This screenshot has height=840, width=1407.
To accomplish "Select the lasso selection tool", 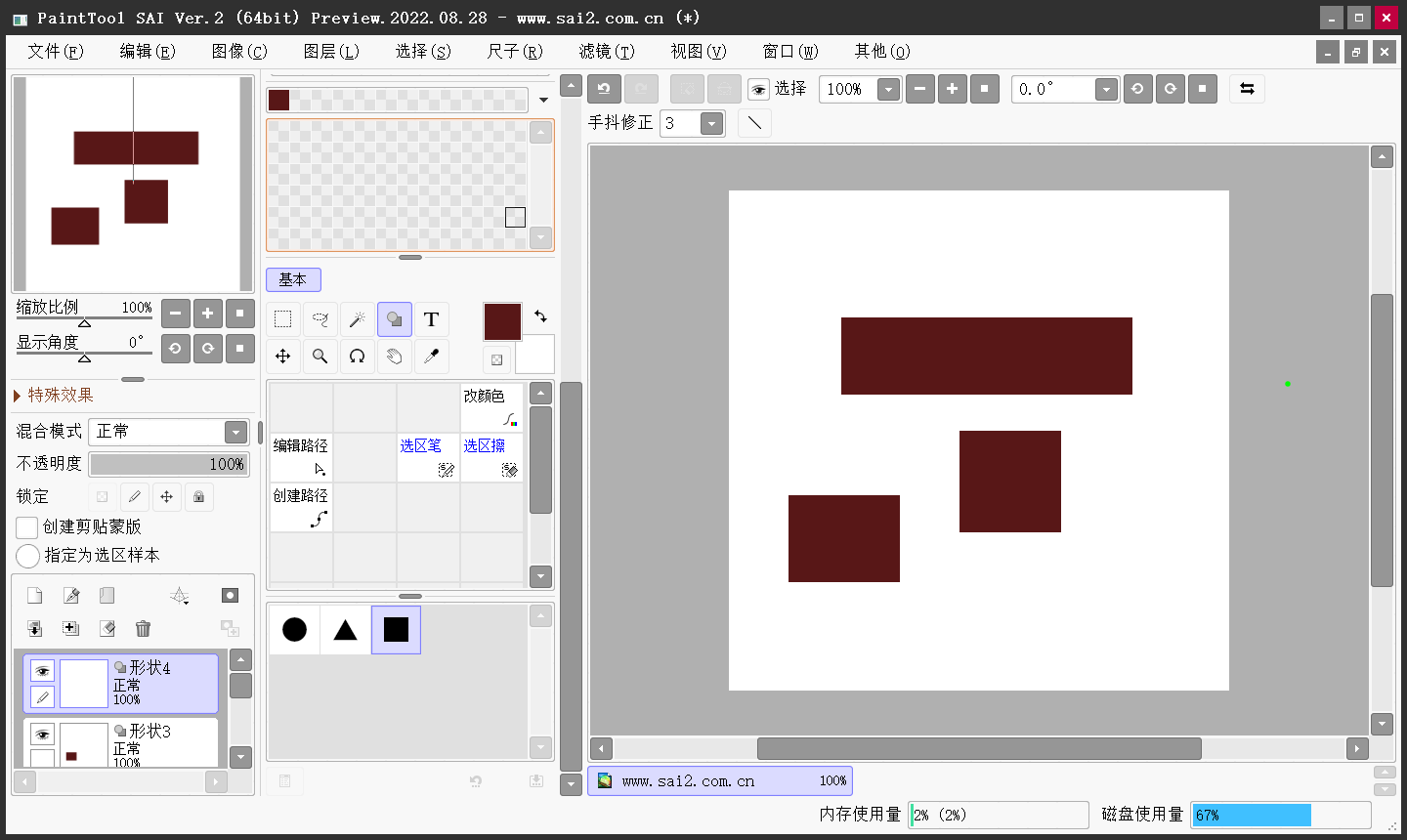I will point(320,319).
